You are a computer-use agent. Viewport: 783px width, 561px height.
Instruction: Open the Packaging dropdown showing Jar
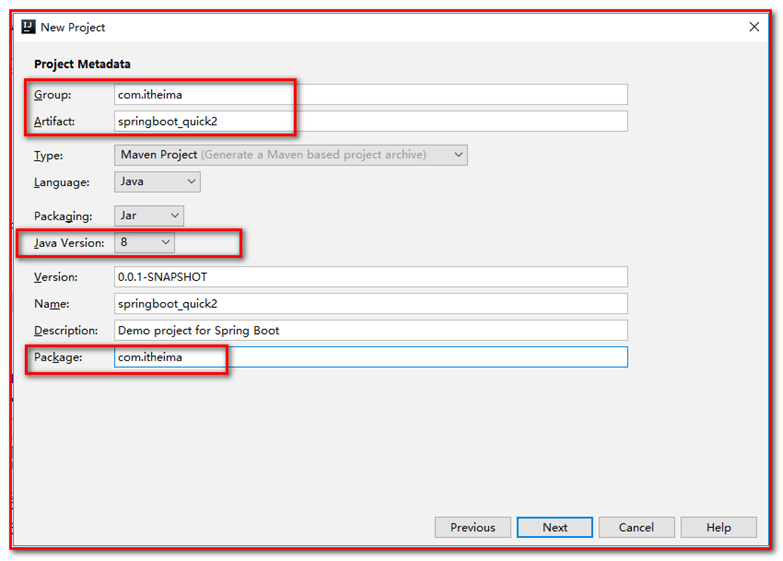149,216
